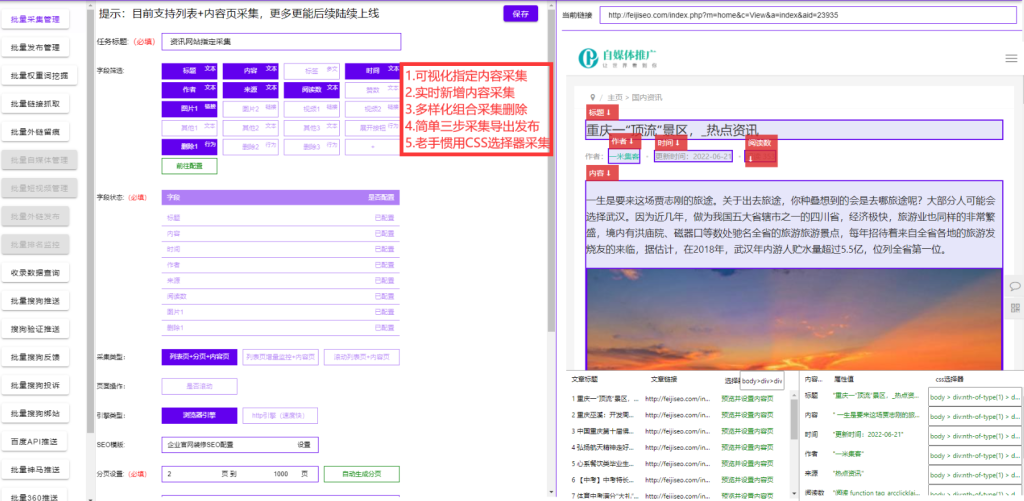Toggle the 阅读数 field filter
1024x501 pixels.
tap(312, 90)
